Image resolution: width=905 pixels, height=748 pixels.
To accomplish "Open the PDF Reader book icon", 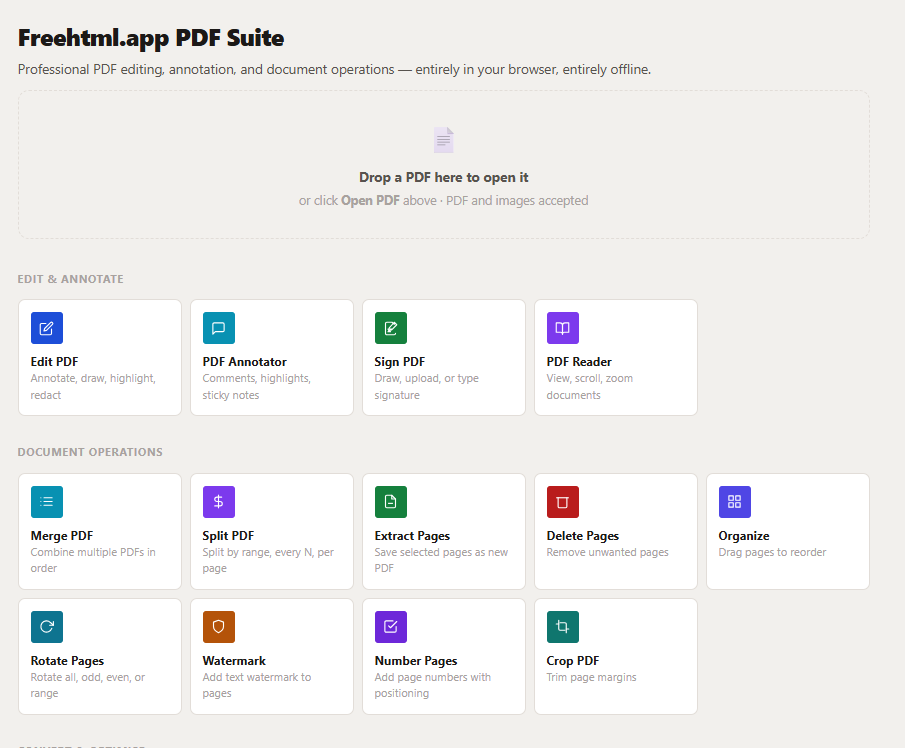I will click(562, 327).
